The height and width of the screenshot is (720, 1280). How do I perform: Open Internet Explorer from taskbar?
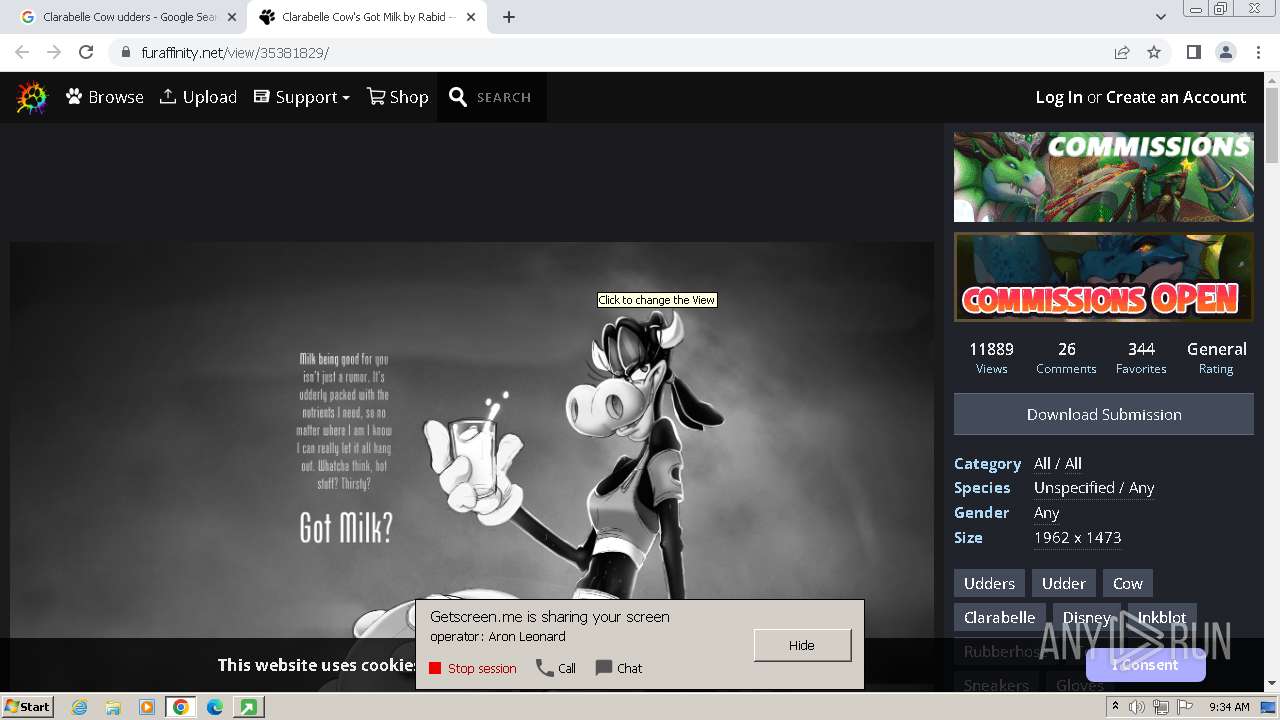[x=80, y=707]
